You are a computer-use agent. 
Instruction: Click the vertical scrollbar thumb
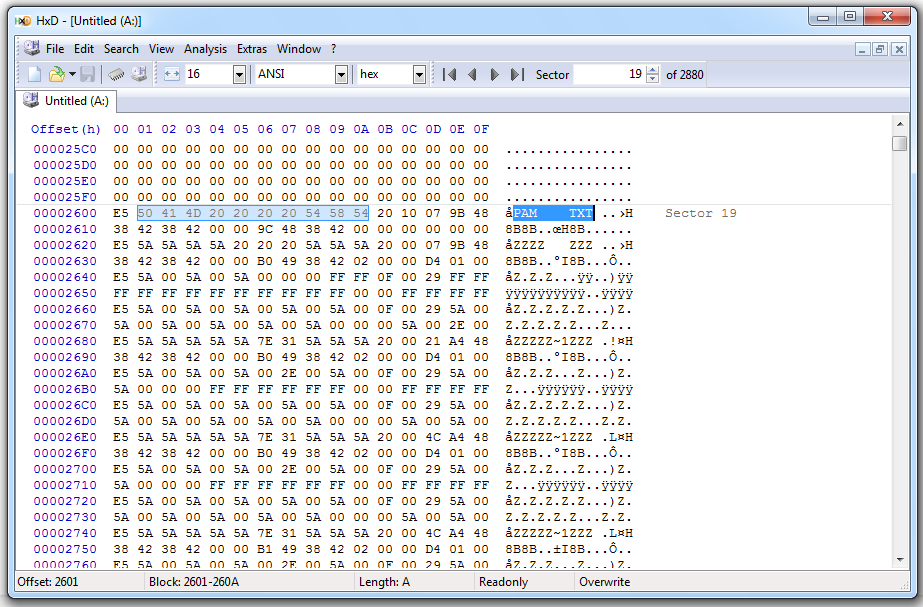(899, 143)
